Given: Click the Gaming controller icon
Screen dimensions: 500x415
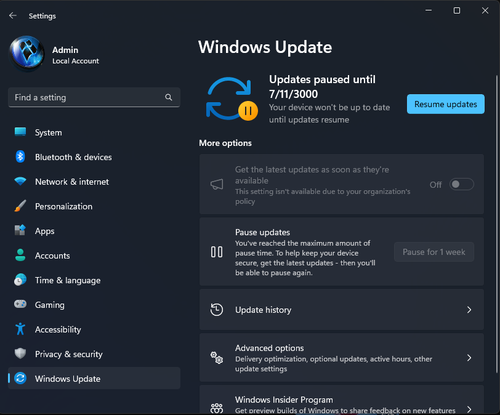Looking at the screenshot, I should click(20, 304).
